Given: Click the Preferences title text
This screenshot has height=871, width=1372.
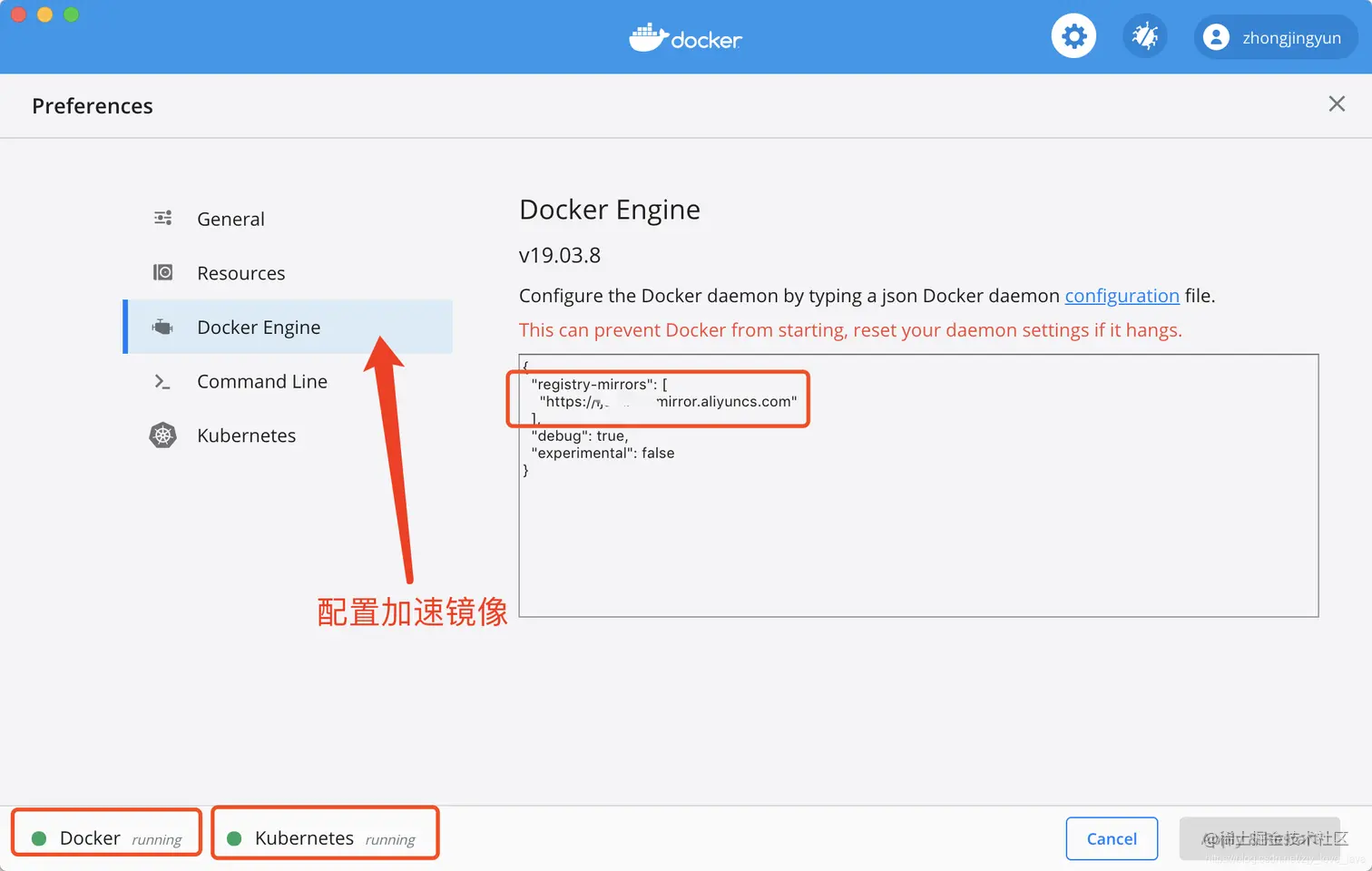Looking at the screenshot, I should (x=93, y=106).
